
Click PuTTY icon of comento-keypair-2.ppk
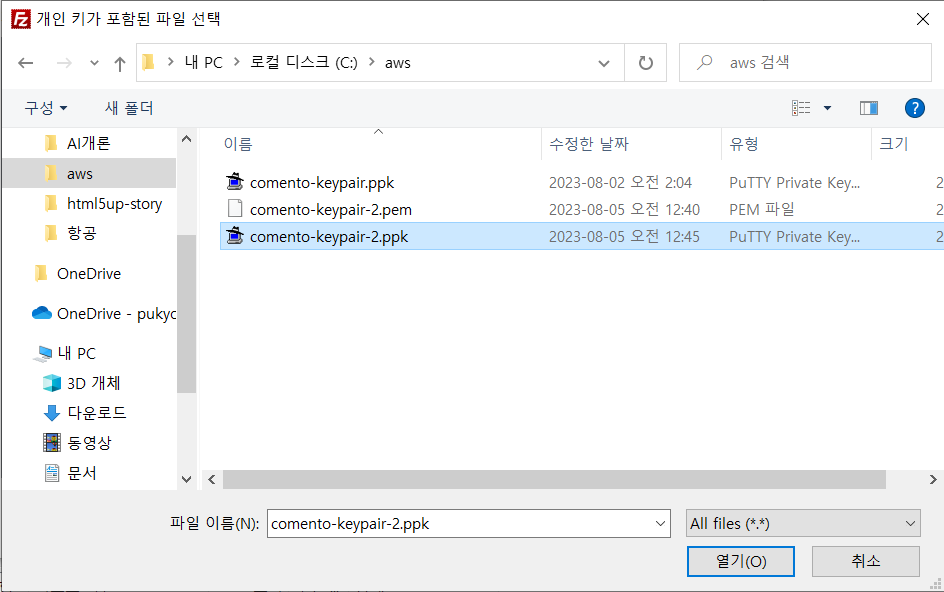coord(235,235)
